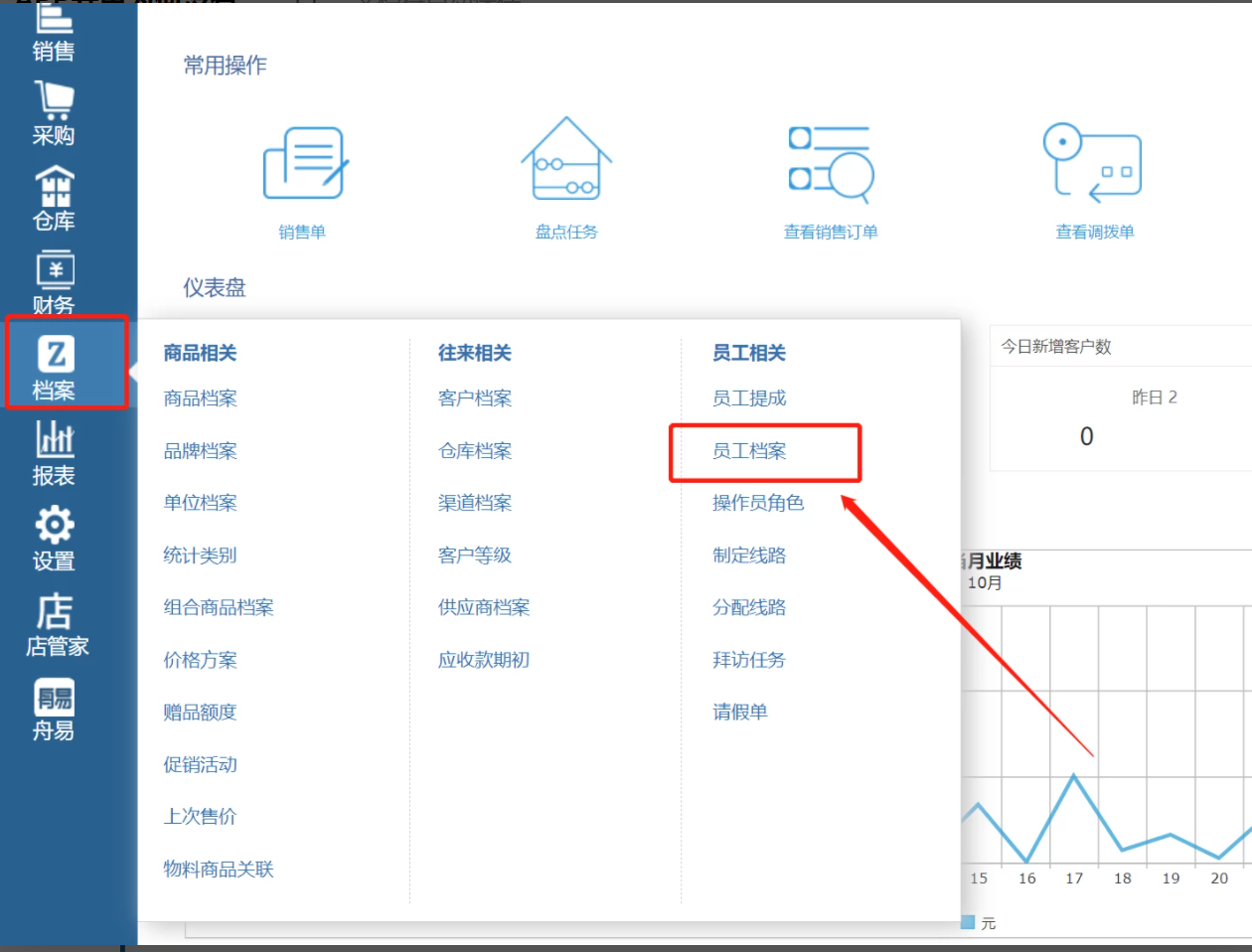Select 操作员角色 menu item
The height and width of the screenshot is (952, 1252).
(x=758, y=503)
